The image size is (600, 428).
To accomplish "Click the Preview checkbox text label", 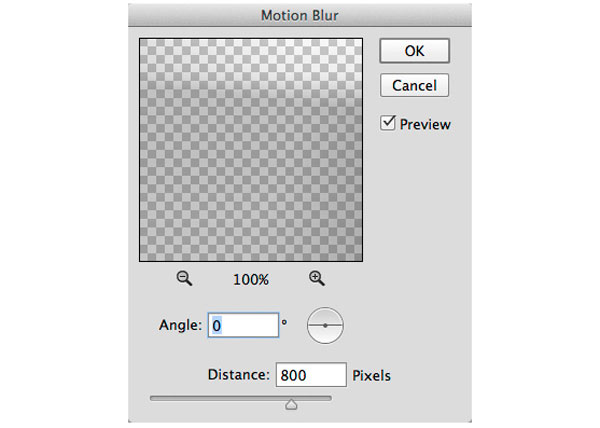I will click(425, 124).
